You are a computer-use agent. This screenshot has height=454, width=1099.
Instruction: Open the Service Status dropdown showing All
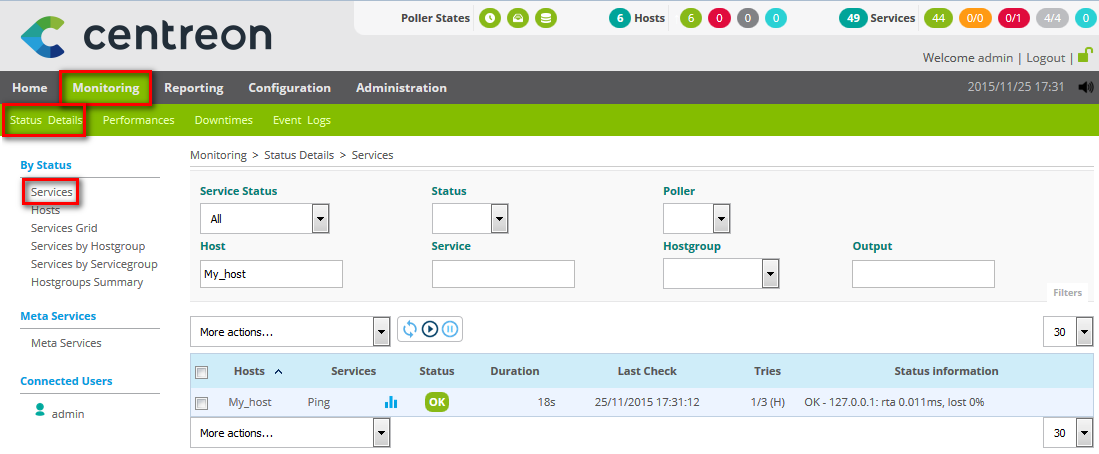click(x=264, y=219)
